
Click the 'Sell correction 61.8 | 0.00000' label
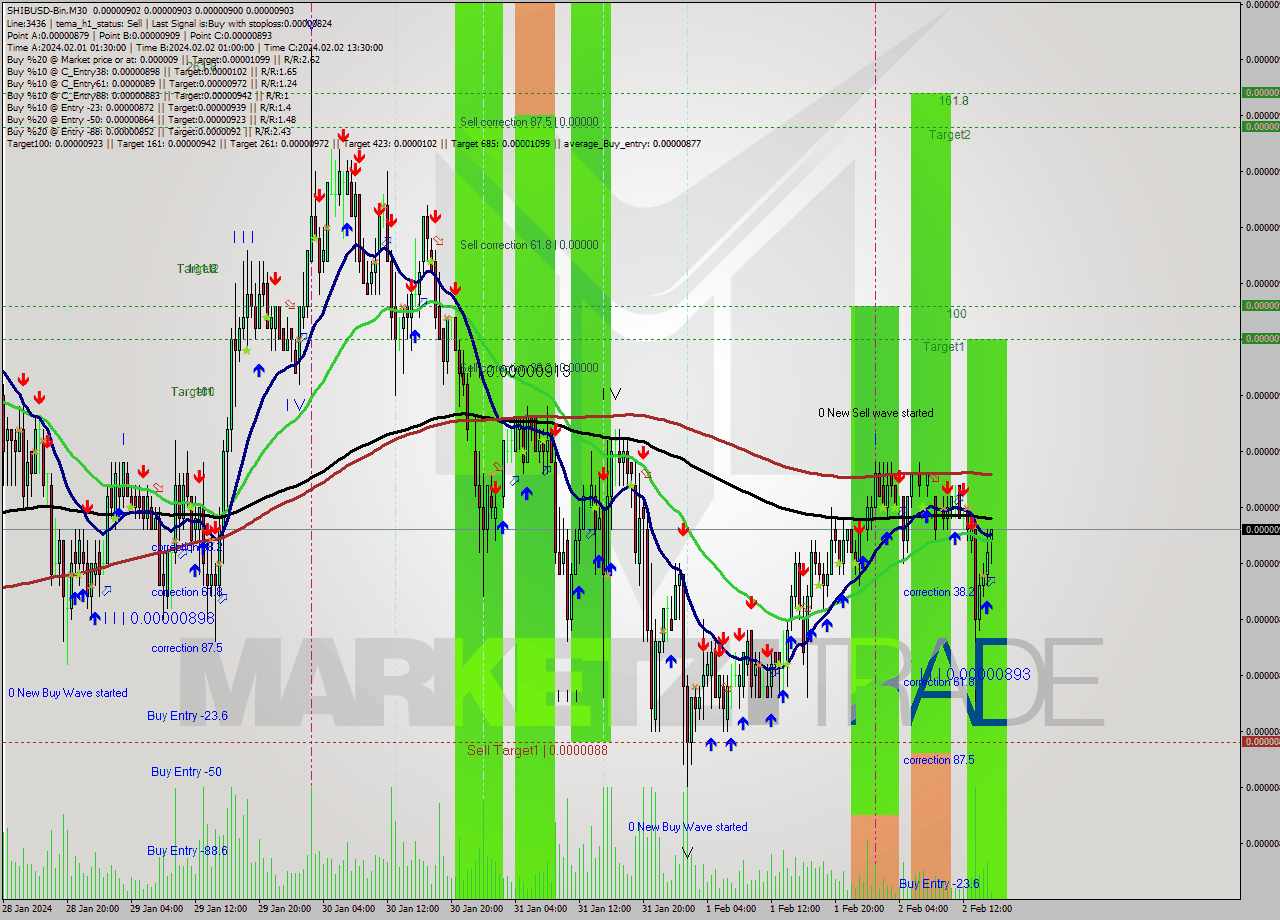point(529,245)
